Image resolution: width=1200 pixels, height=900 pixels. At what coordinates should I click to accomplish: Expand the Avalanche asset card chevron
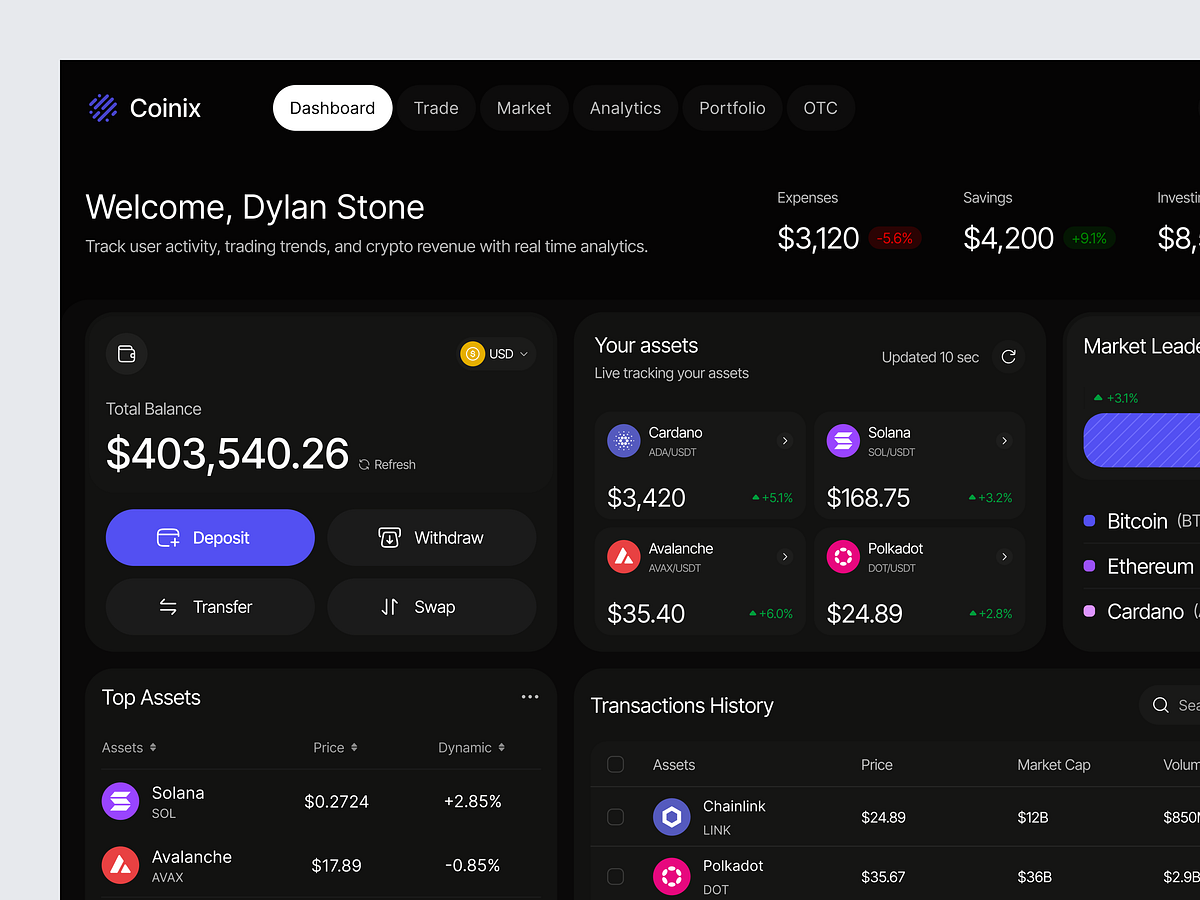pyautogui.click(x=785, y=557)
